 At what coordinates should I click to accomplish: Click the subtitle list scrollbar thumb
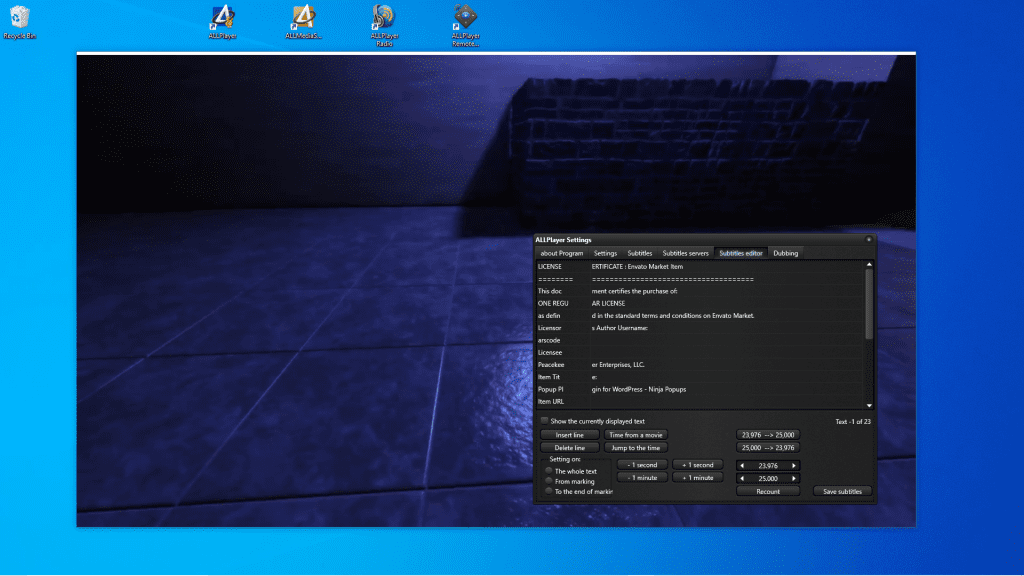[x=869, y=304]
